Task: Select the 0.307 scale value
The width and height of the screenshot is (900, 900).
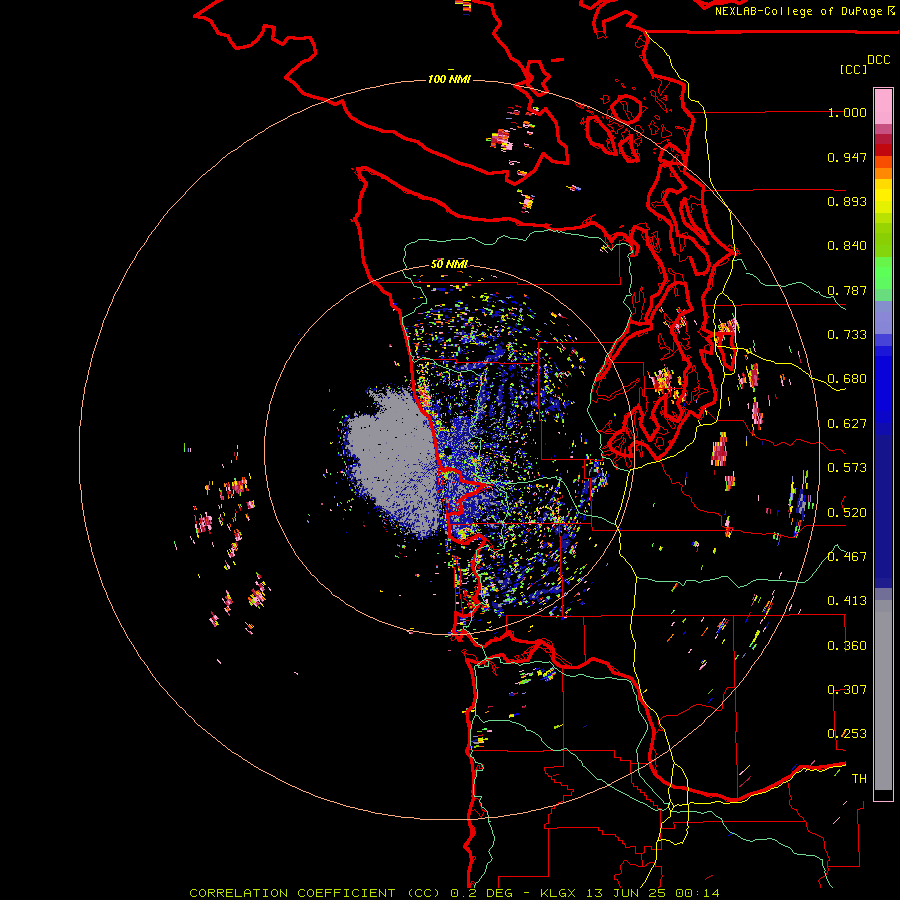Action: point(847,690)
